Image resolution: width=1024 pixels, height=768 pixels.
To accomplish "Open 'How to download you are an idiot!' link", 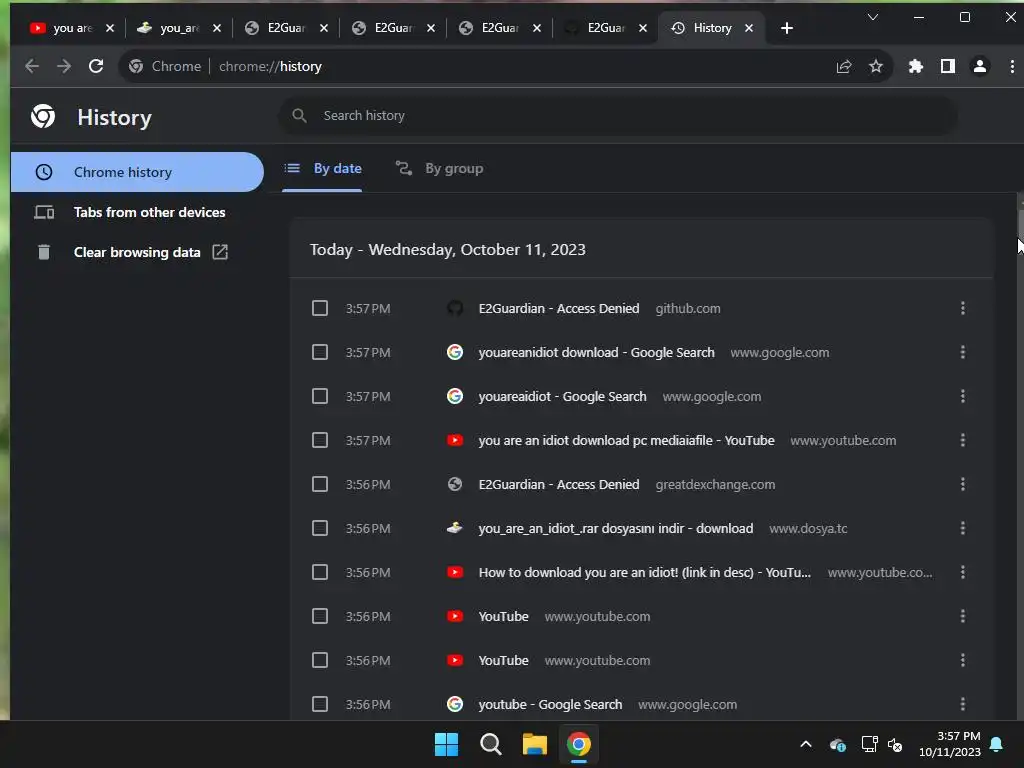I will point(645,572).
